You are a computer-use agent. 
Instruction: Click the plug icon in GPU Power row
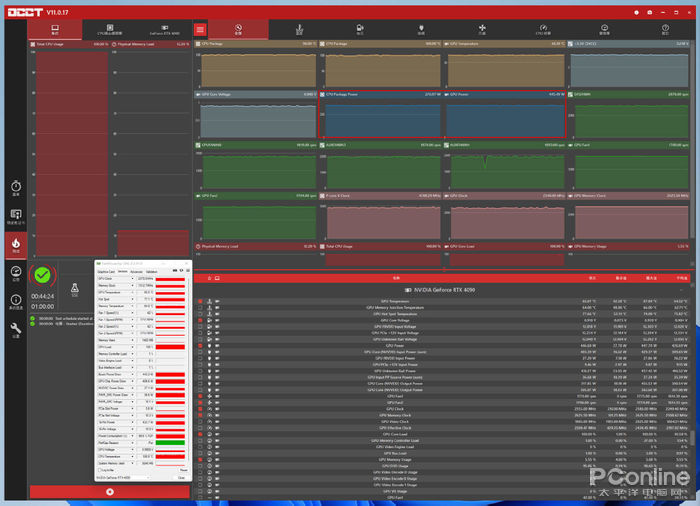coord(209,346)
